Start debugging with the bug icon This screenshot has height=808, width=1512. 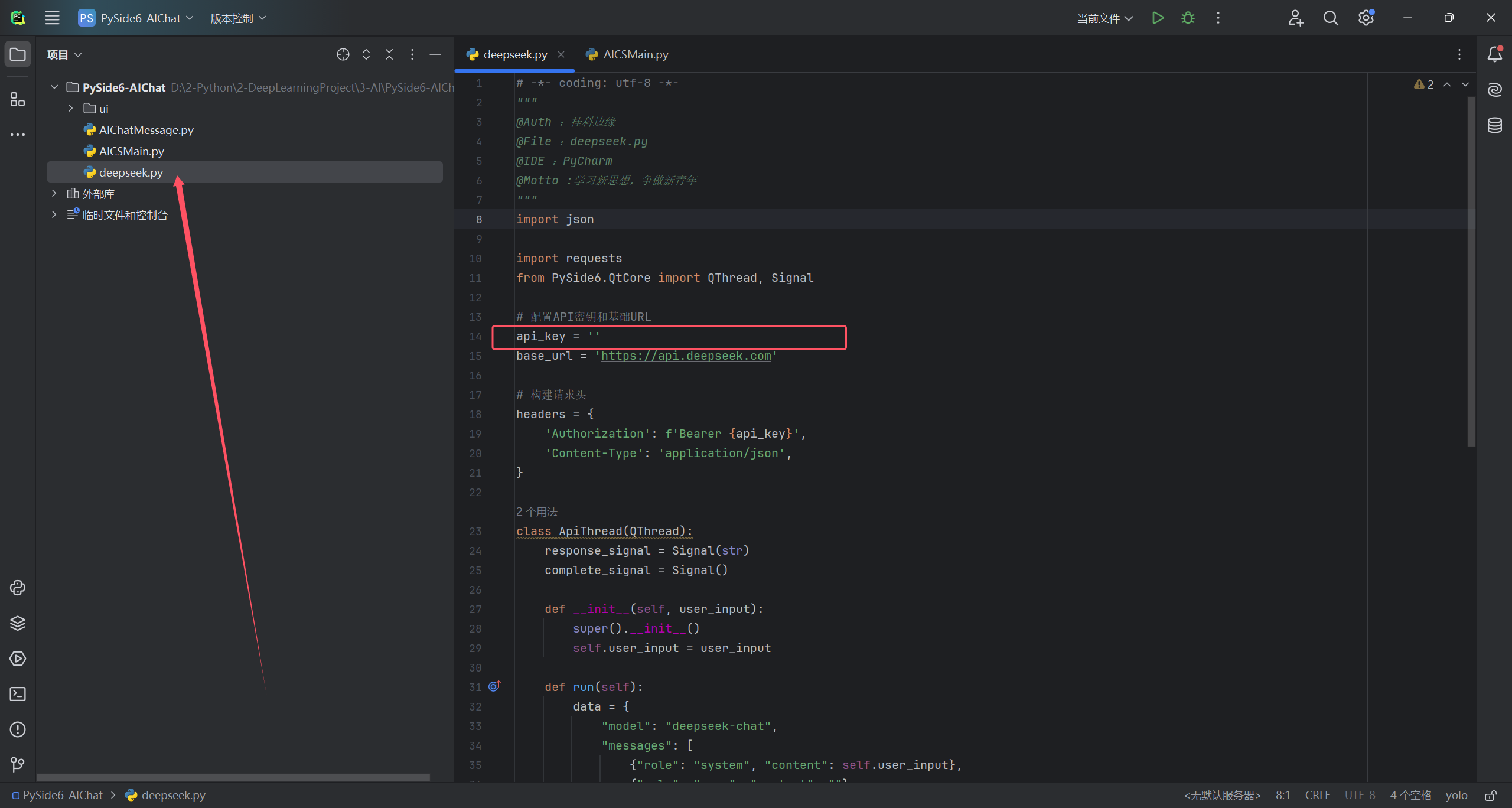click(1188, 18)
